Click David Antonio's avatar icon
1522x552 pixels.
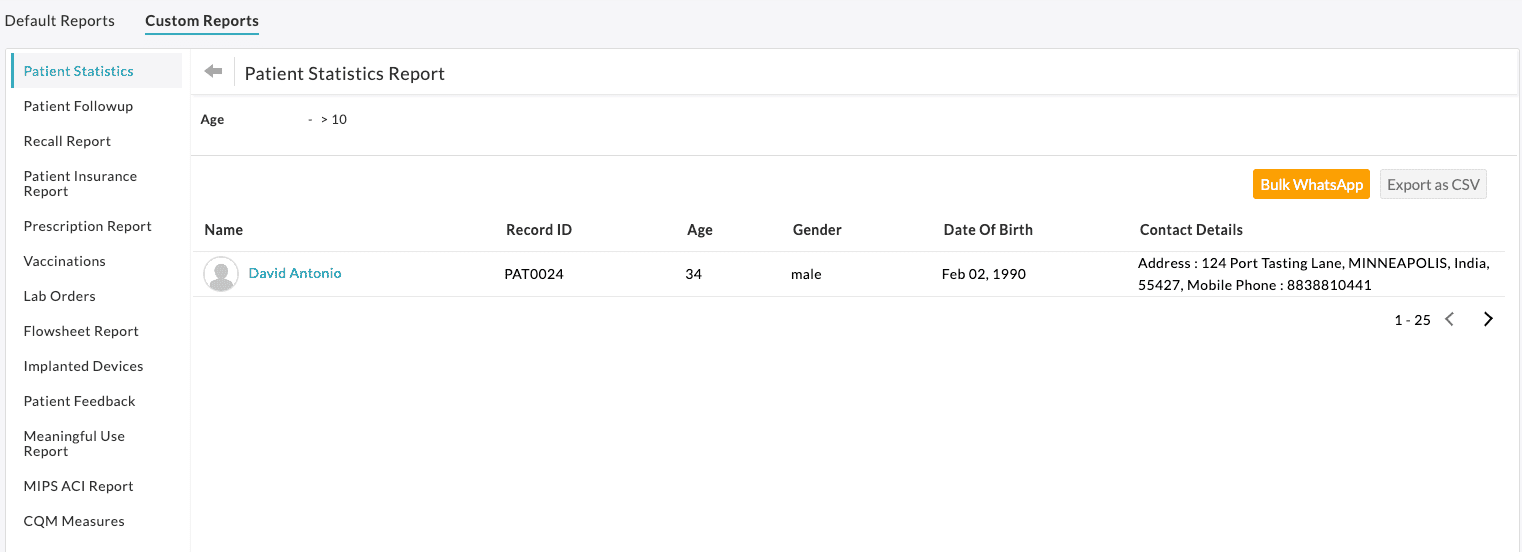click(x=220, y=274)
